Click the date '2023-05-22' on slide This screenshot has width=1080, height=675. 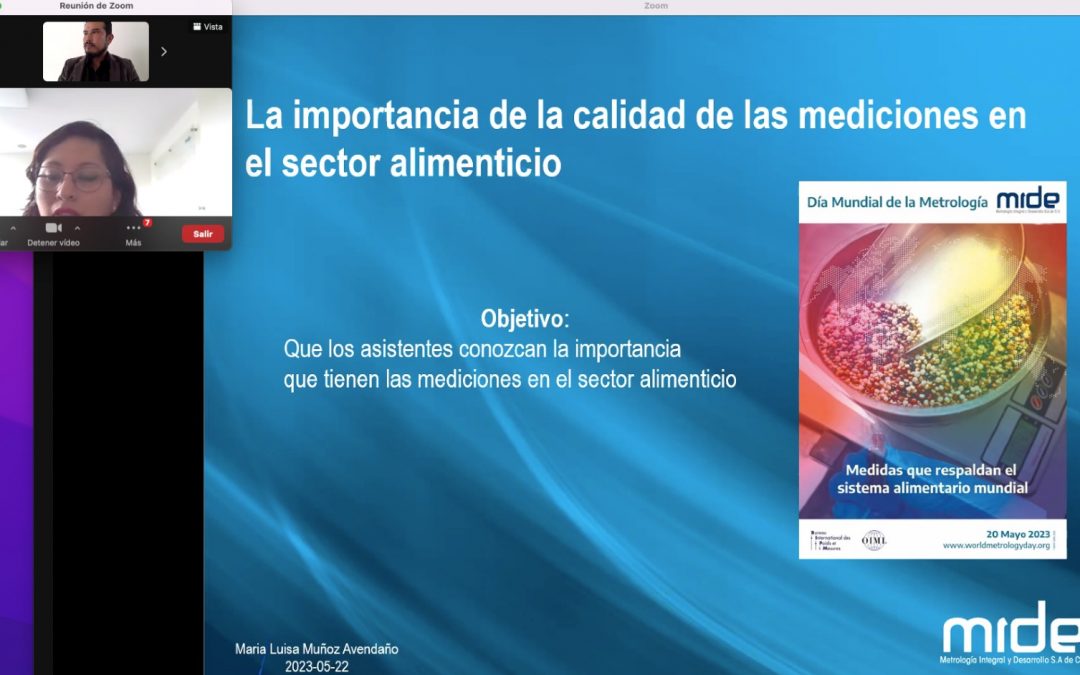(316, 667)
